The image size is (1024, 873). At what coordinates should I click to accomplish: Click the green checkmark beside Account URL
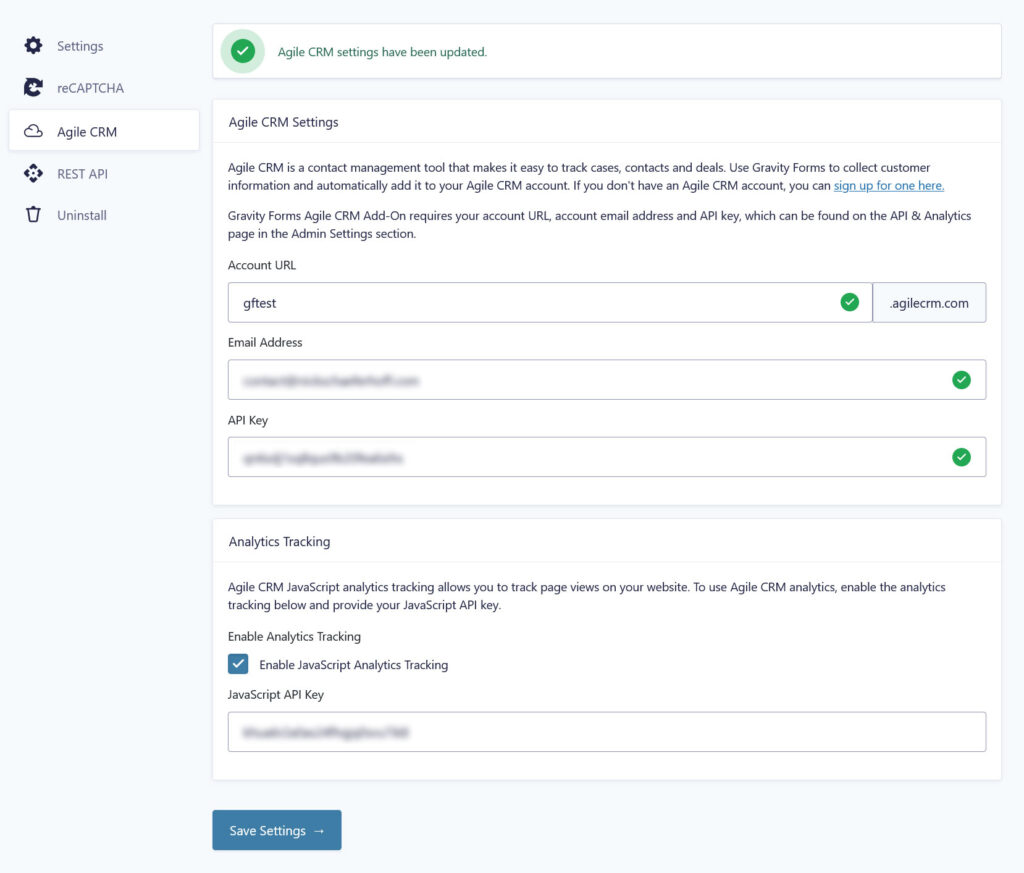[849, 301]
